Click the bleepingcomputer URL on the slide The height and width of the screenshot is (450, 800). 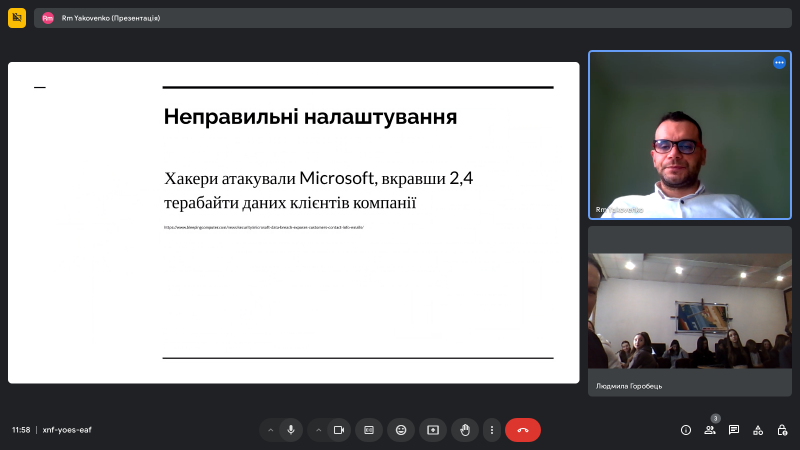click(264, 228)
